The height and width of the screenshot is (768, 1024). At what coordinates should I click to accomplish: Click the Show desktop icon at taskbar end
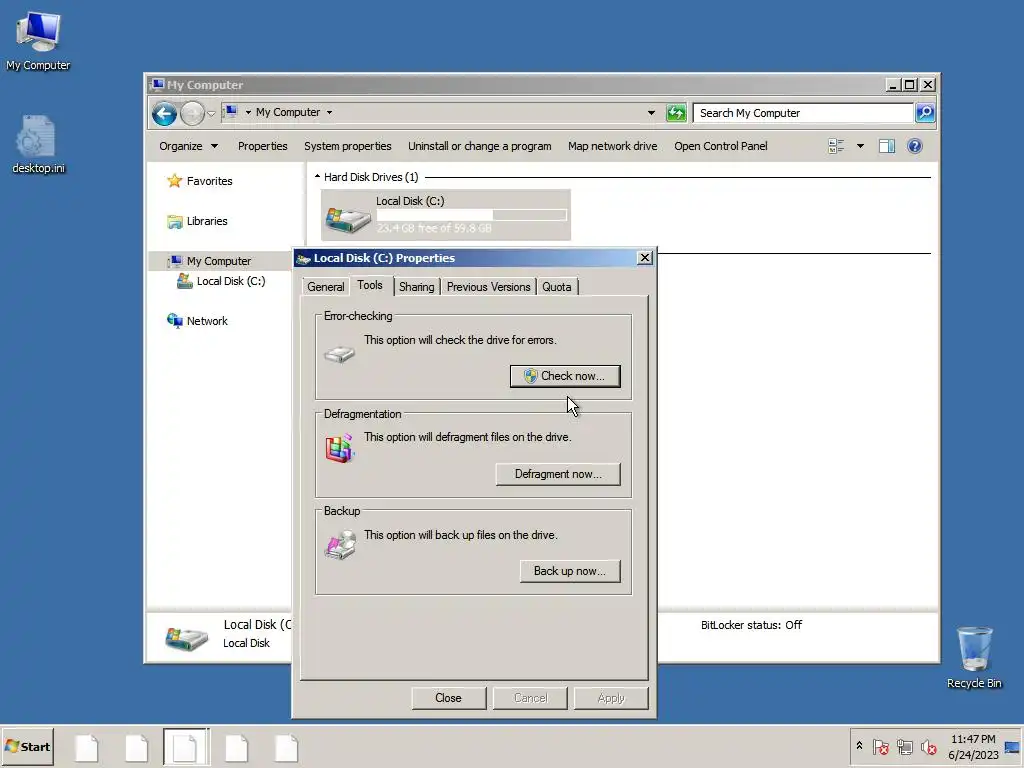pyautogui.click(x=1012, y=747)
